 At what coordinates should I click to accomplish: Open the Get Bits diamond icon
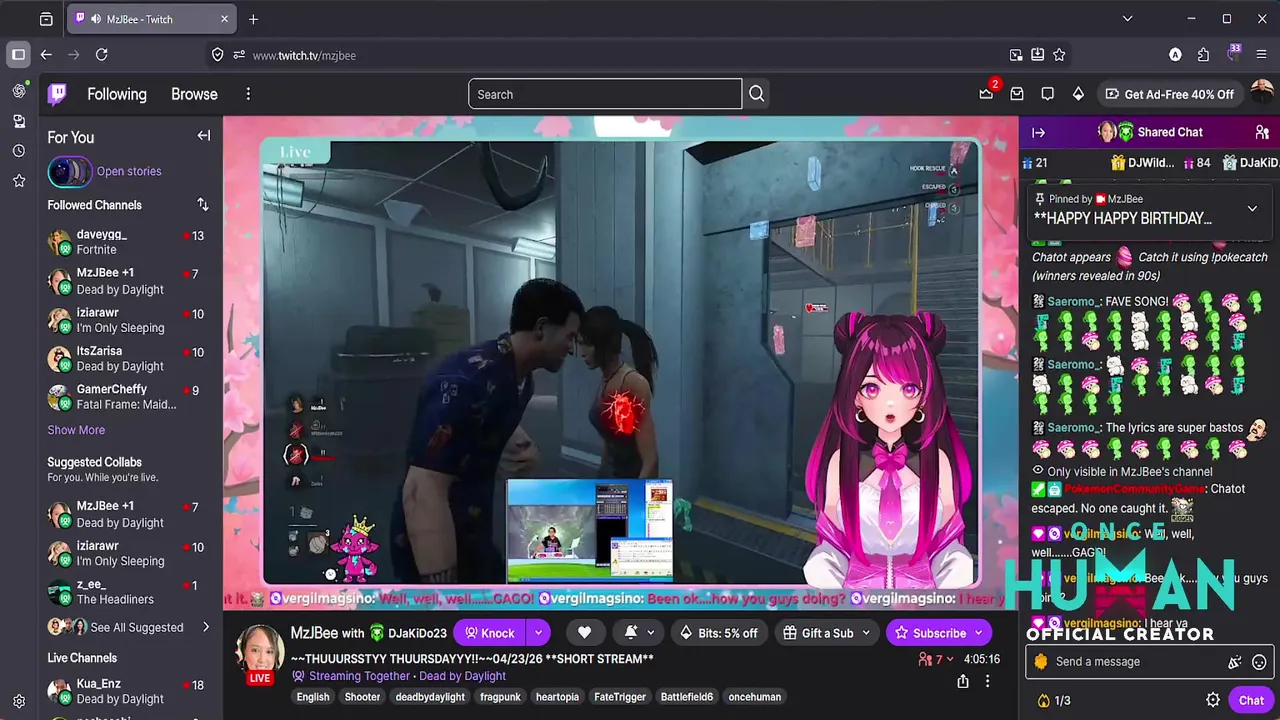[1078, 94]
